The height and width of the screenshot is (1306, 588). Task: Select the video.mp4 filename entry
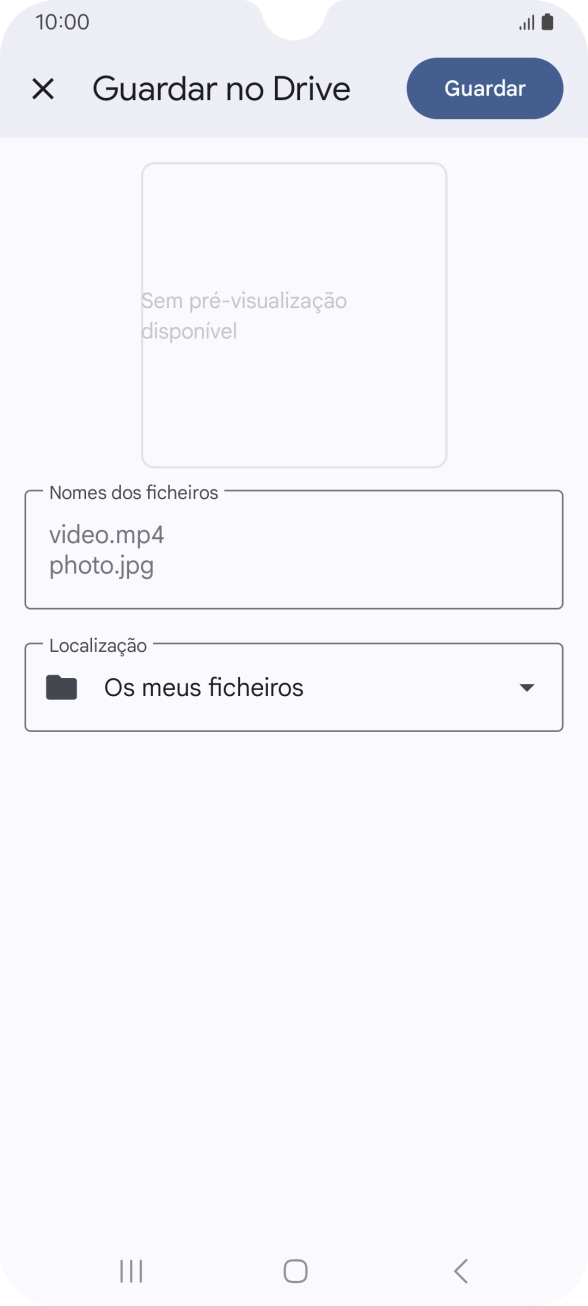coord(106,534)
